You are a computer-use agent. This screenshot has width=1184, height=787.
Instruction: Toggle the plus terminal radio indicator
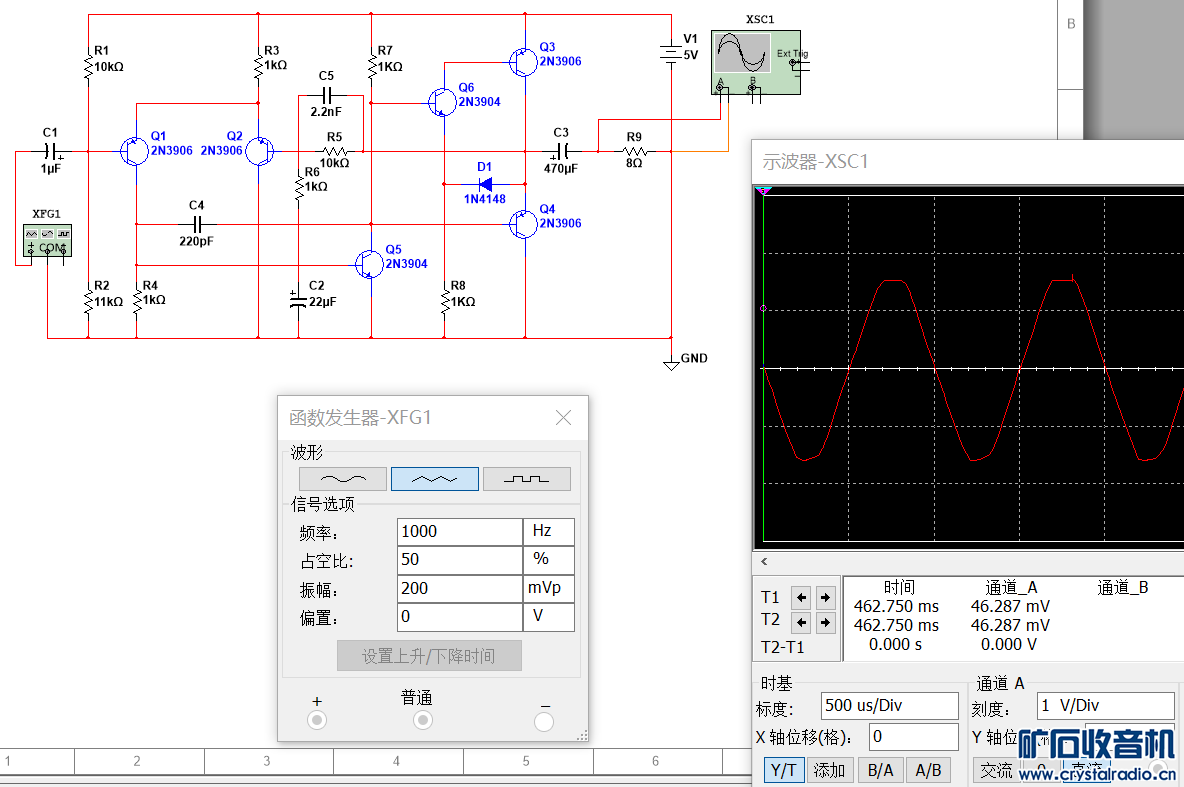tap(317, 720)
